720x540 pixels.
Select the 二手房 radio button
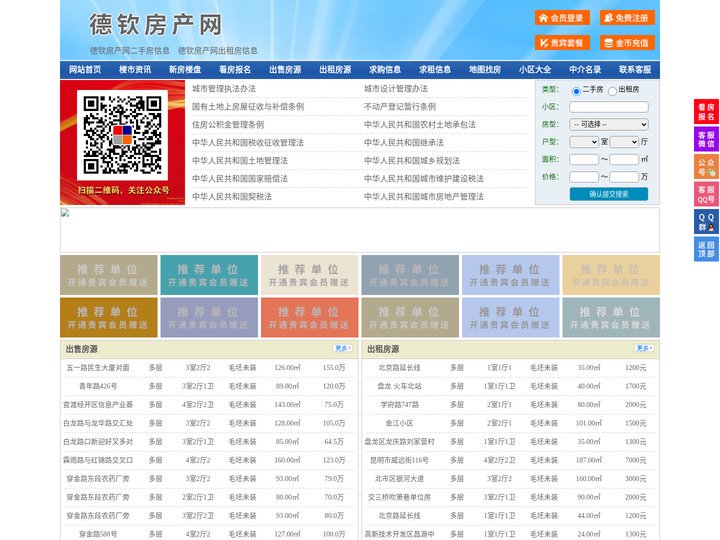(x=576, y=91)
